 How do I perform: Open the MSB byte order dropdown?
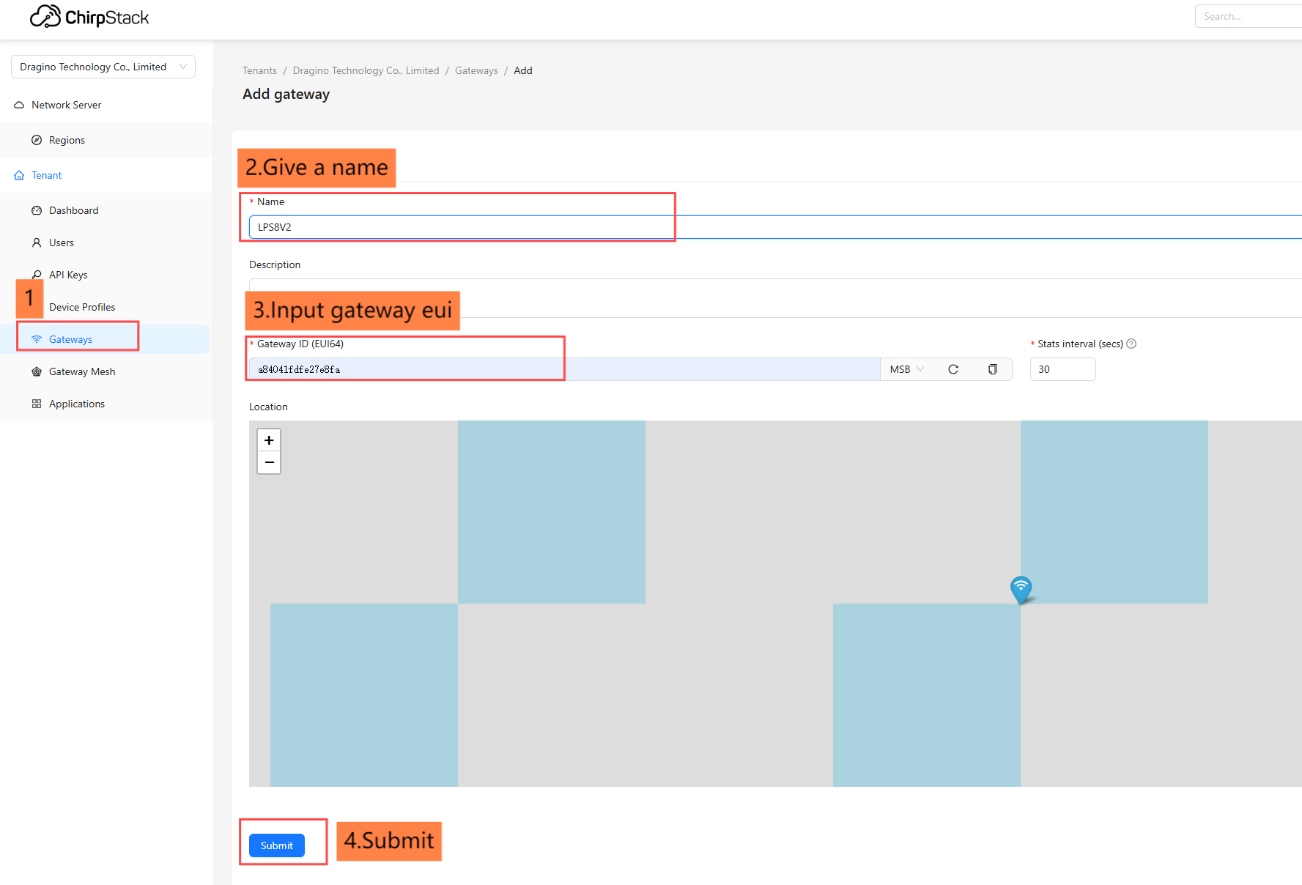[906, 369]
